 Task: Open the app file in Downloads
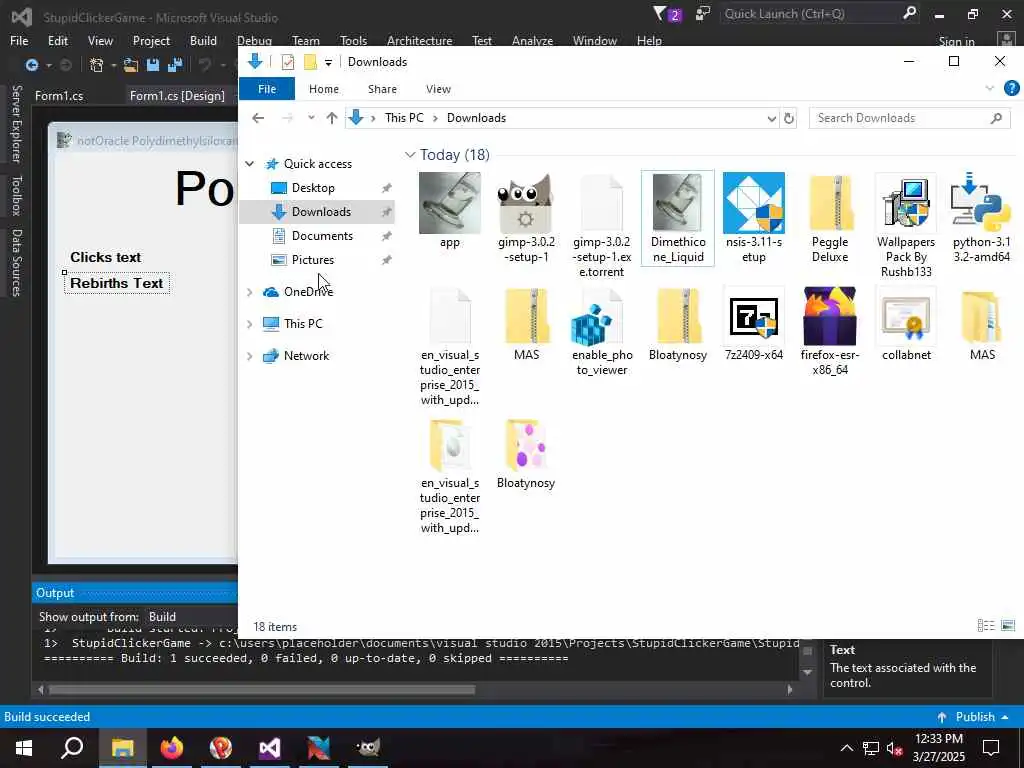point(449,210)
